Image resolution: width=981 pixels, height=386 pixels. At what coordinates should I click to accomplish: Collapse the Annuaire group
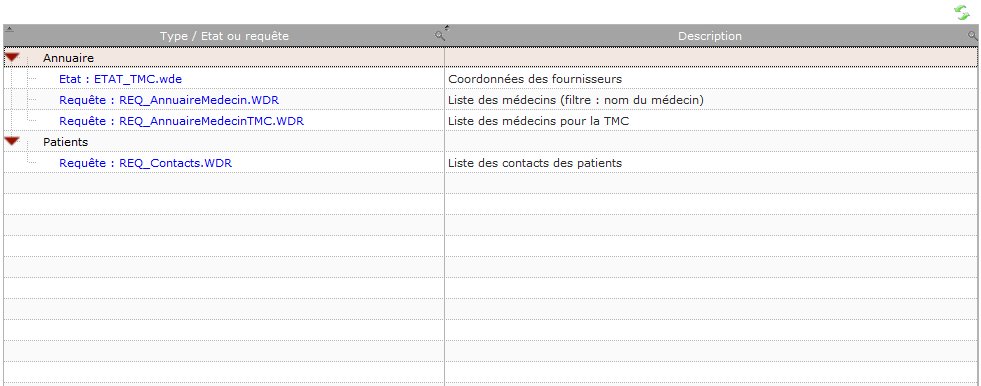click(12, 58)
